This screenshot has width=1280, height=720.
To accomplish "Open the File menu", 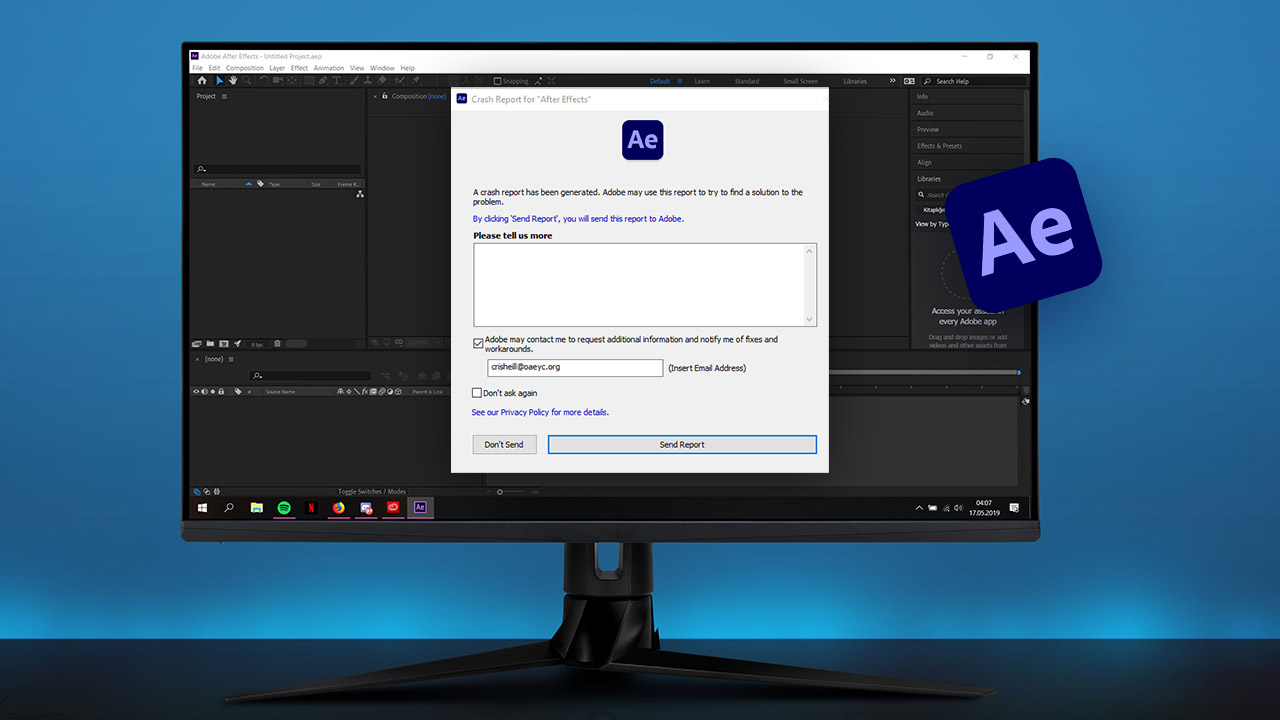I will coord(197,68).
